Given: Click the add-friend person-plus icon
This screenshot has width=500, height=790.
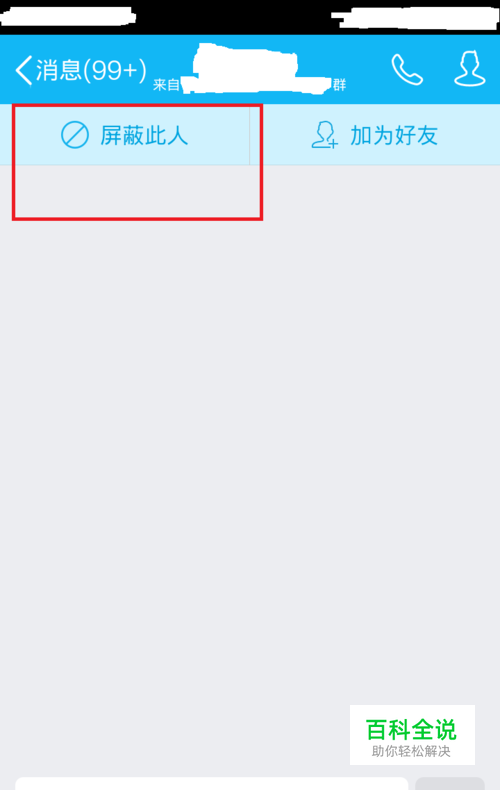Looking at the screenshot, I should 325,135.
